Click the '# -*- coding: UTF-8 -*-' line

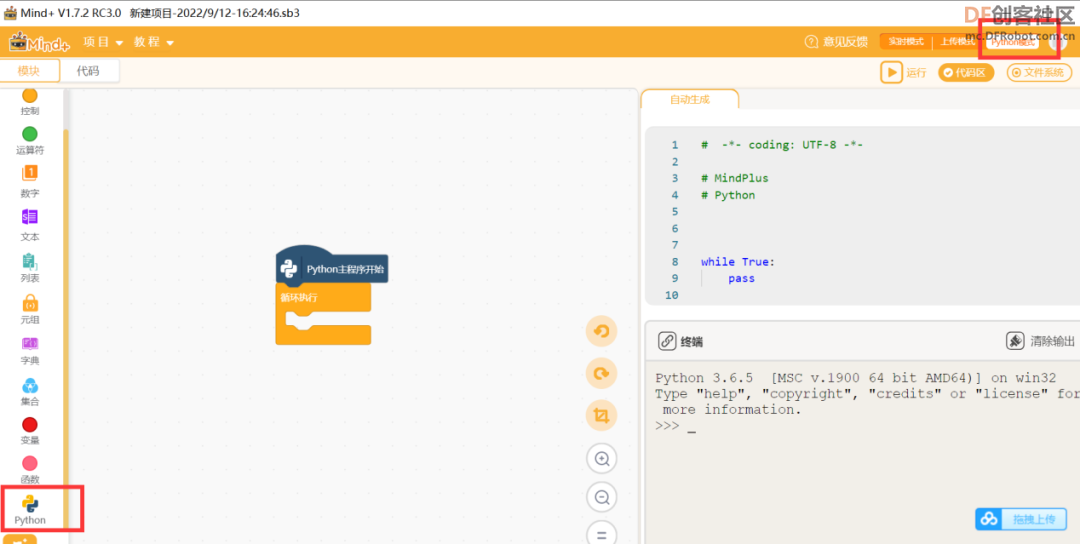(782, 145)
